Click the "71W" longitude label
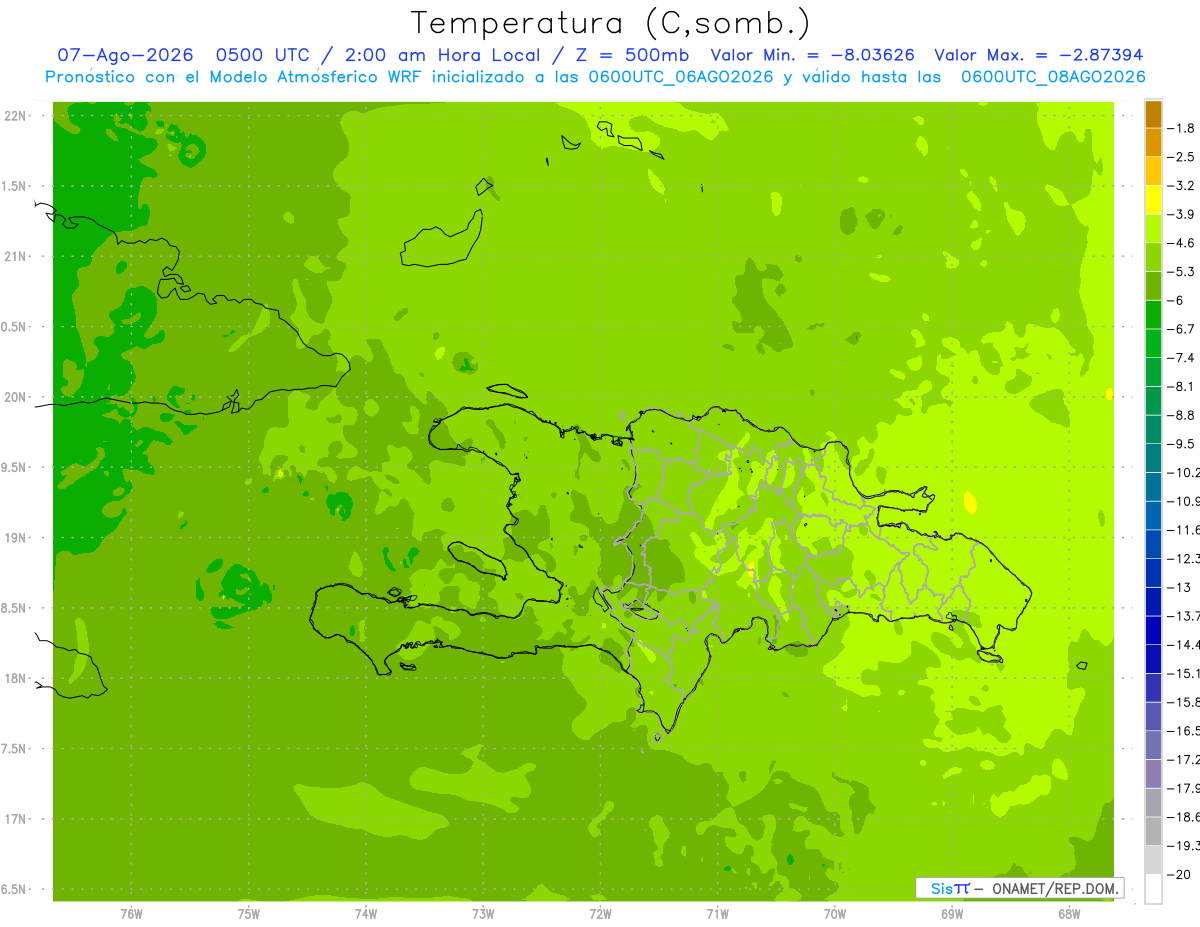The image size is (1200, 927). (x=717, y=913)
